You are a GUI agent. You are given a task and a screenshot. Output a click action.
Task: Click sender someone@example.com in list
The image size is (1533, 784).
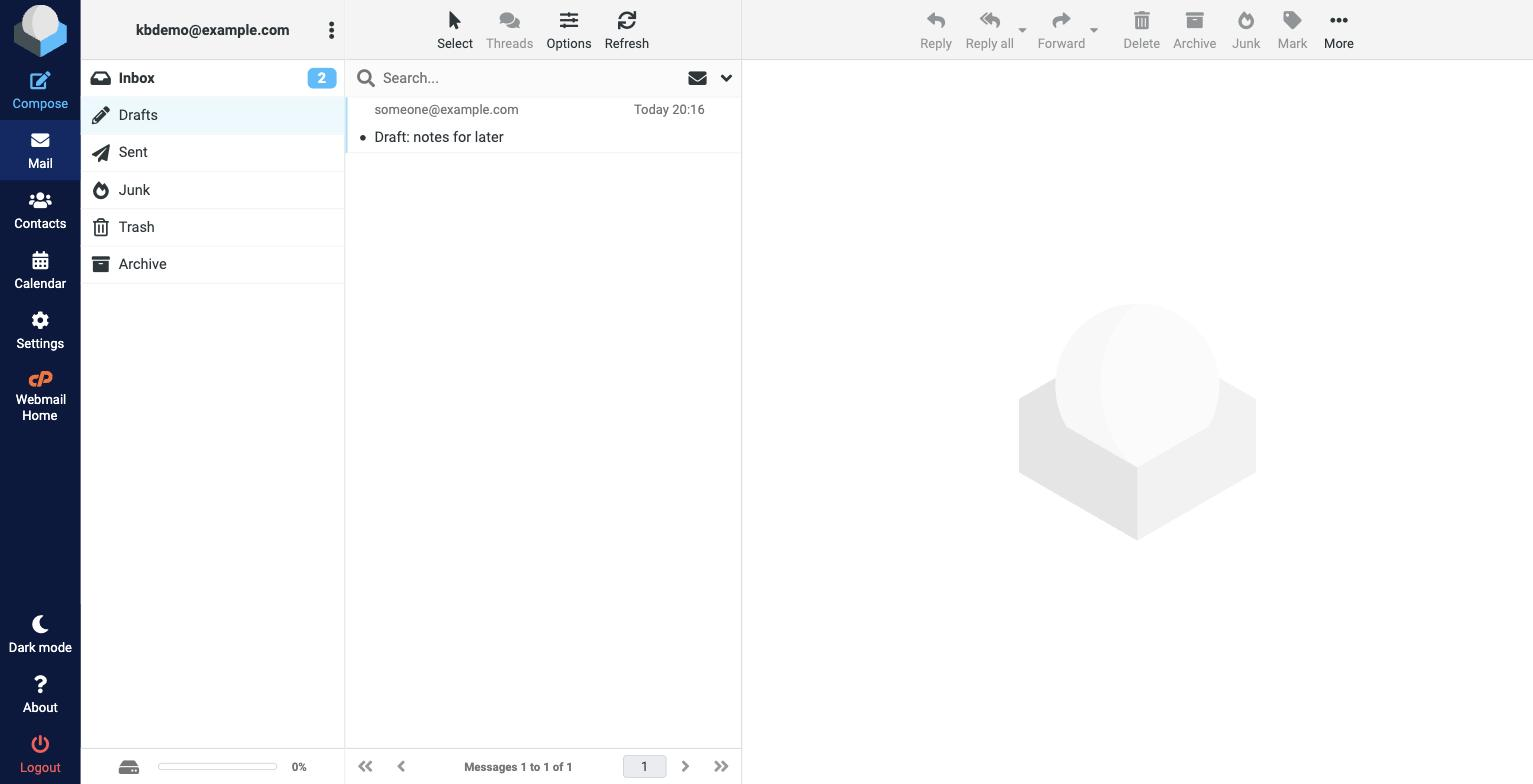tap(446, 109)
